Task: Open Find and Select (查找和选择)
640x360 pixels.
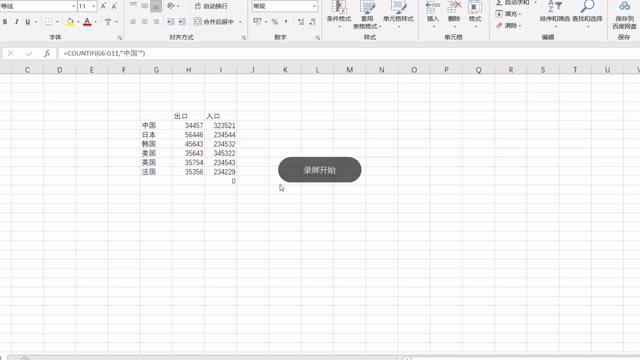Action: pos(587,14)
